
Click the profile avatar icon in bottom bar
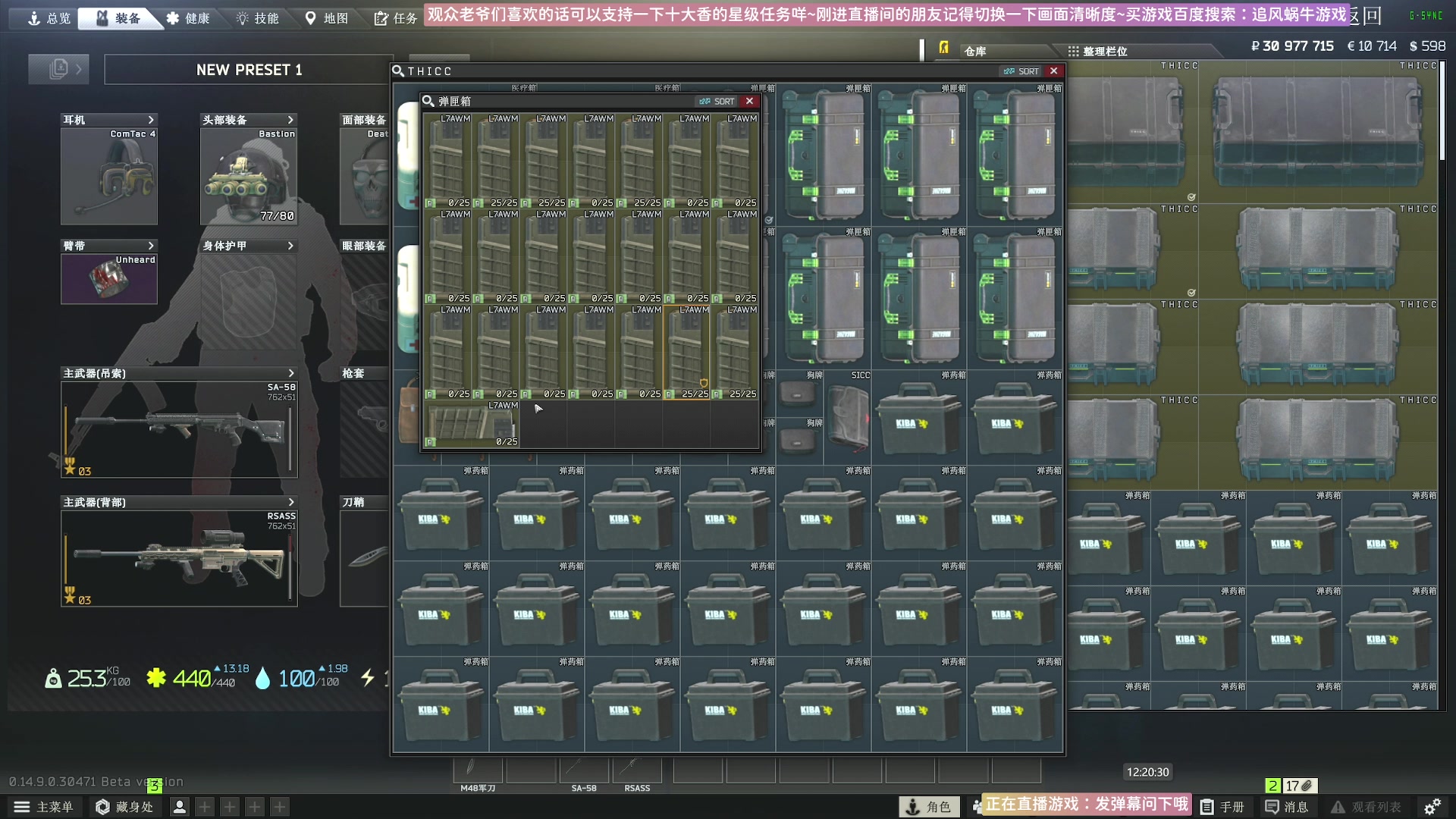pos(180,807)
